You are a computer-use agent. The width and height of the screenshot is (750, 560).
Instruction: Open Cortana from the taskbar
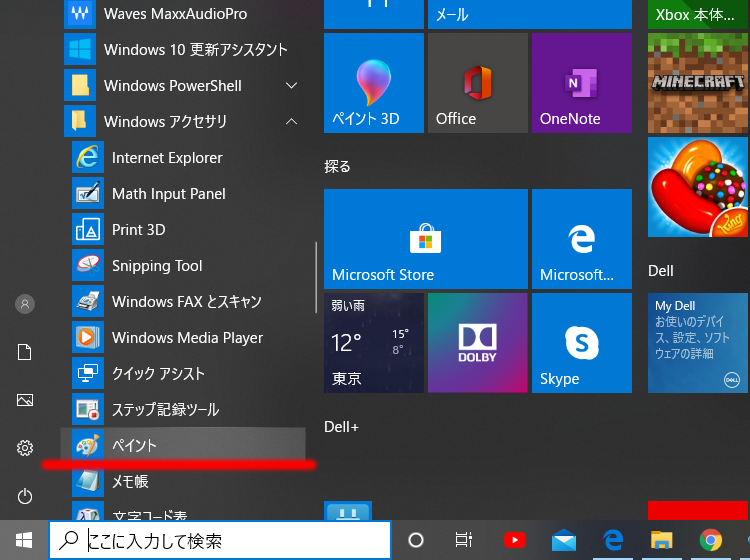pyautogui.click(x=416, y=540)
